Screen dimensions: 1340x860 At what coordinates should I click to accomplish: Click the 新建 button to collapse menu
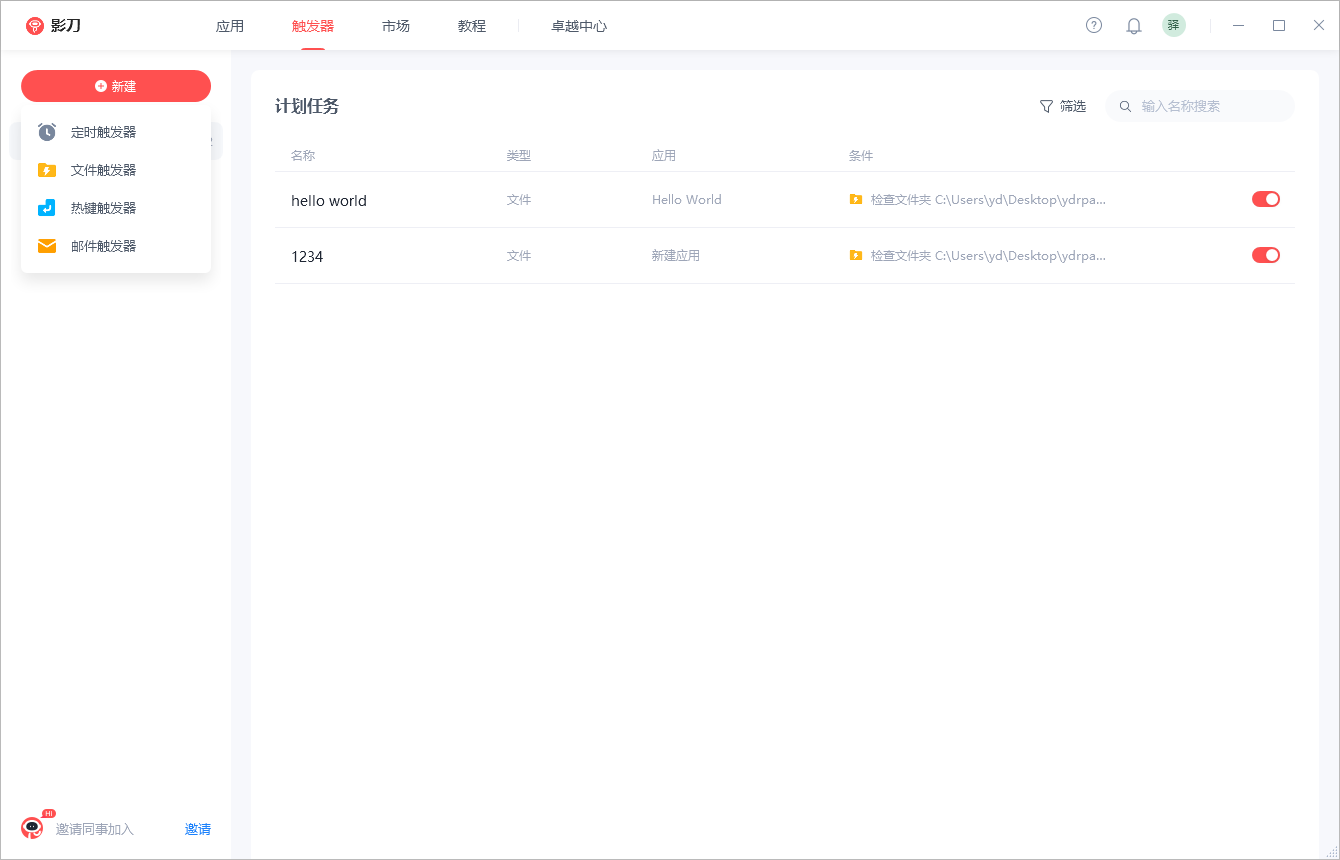[x=116, y=86]
